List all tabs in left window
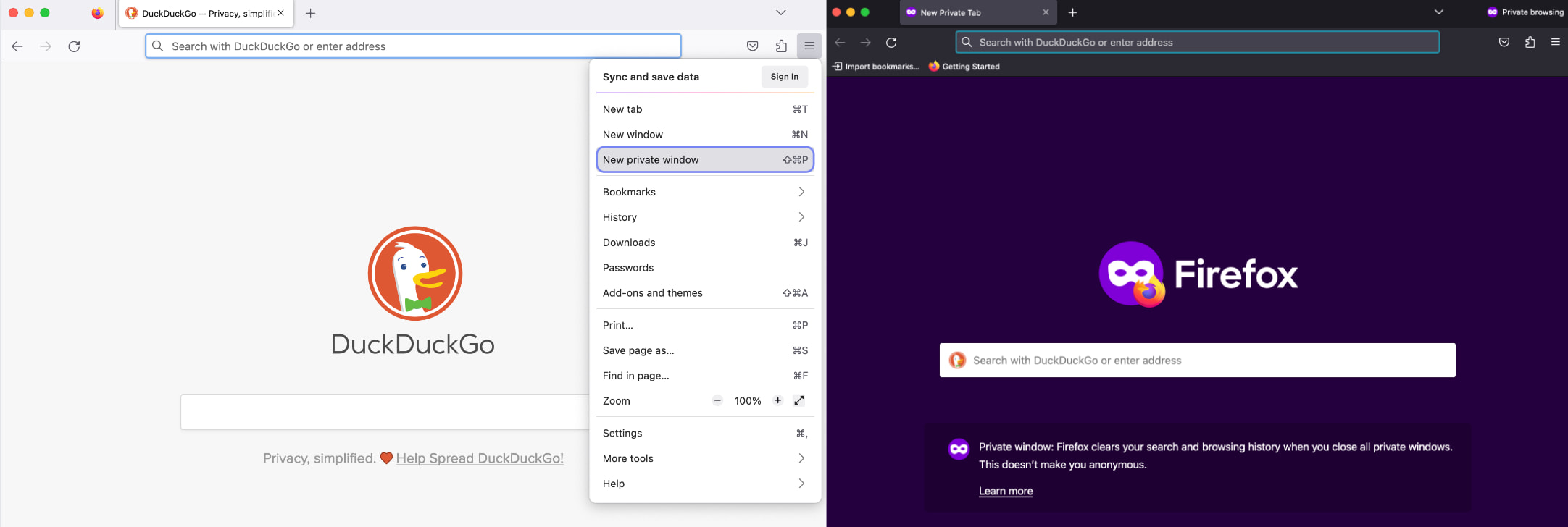1568x527 pixels. pos(780,13)
